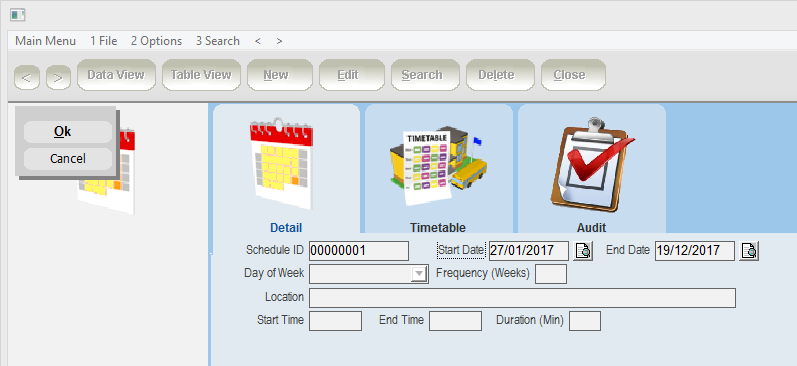
Task: Open the Audit clipboard checkmark icon
Action: (x=592, y=165)
